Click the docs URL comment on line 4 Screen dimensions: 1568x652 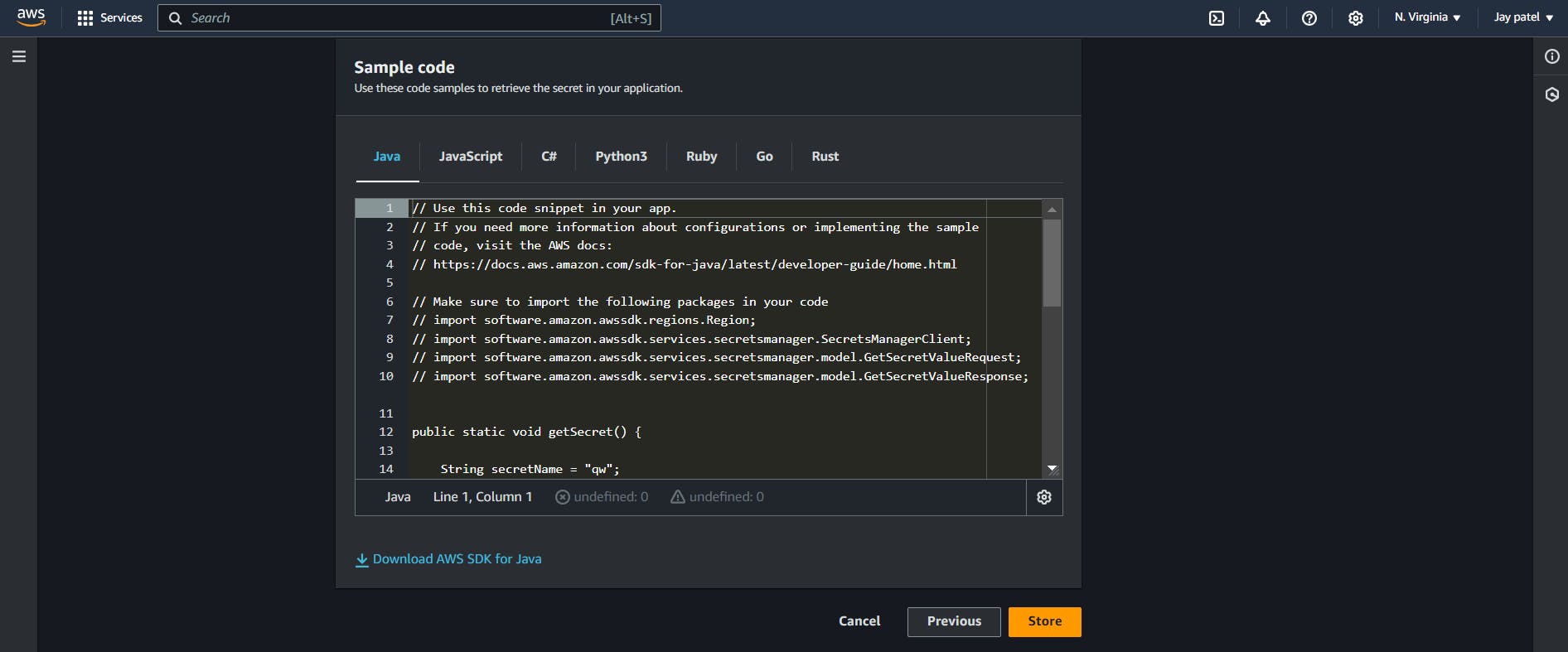tap(685, 264)
